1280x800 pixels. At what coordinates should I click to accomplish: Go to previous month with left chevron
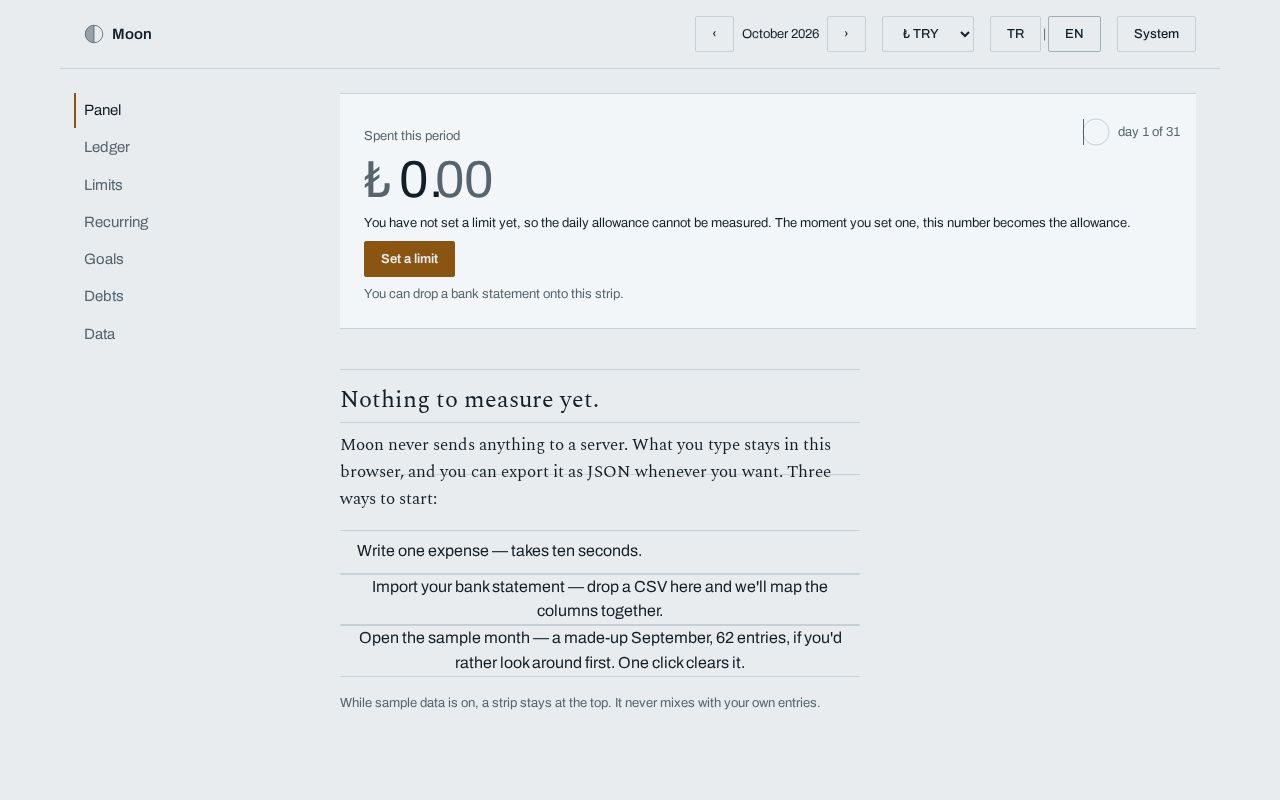coord(714,34)
